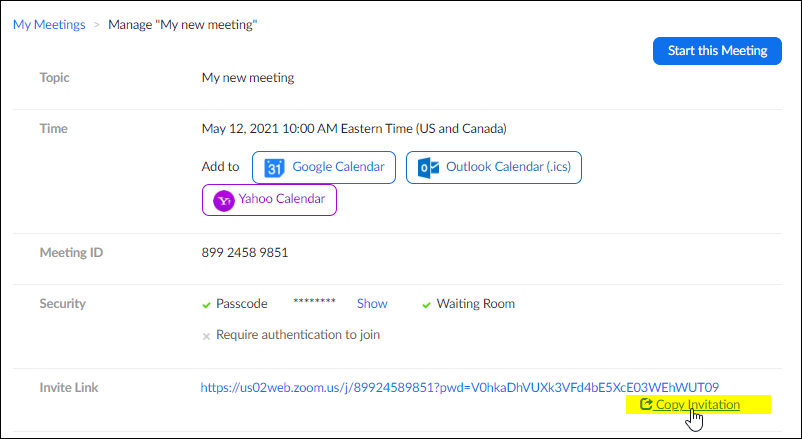Click the green Passcode checkmark
The width and height of the screenshot is (802, 439).
206,305
